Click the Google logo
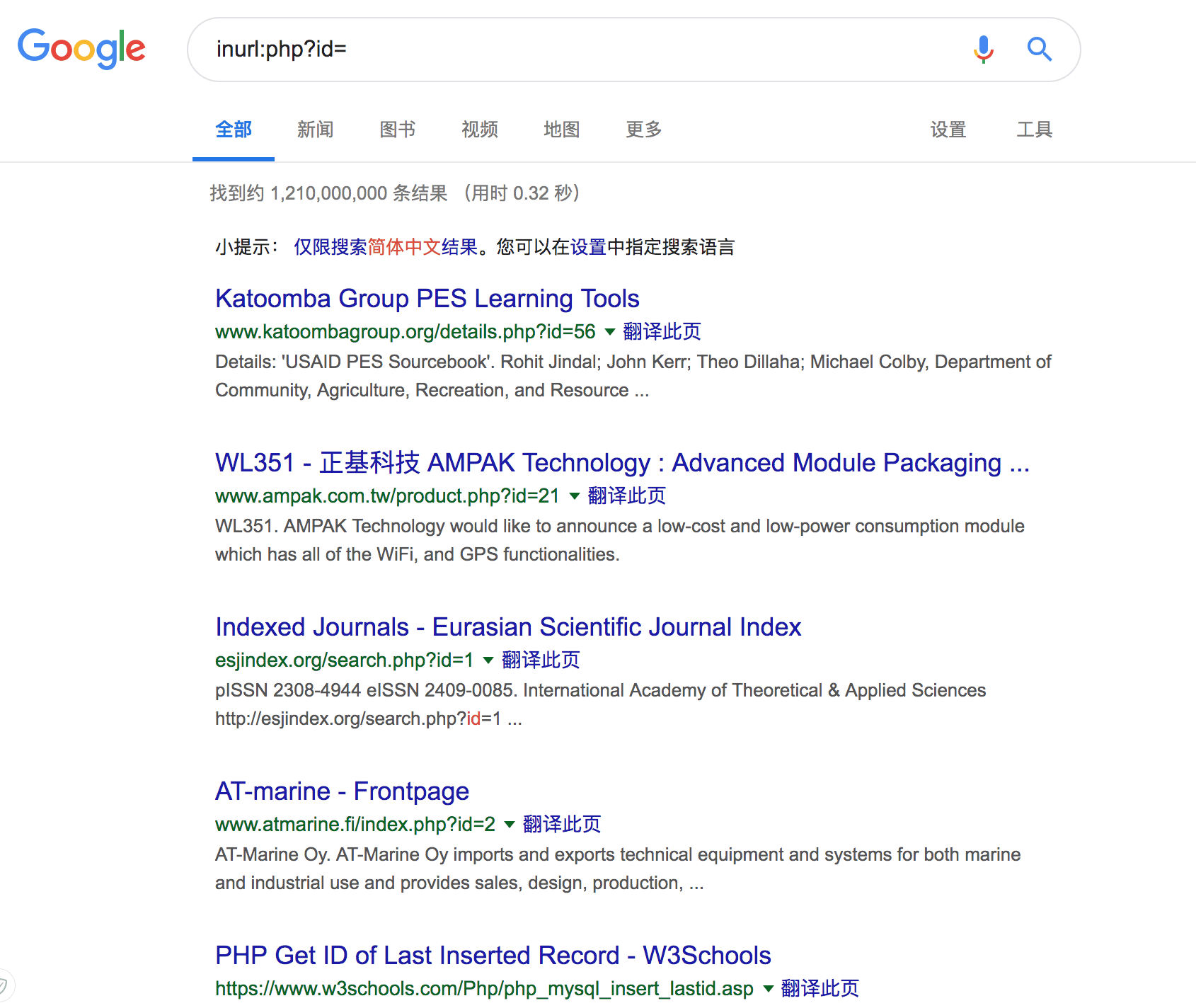 pyautogui.click(x=81, y=48)
